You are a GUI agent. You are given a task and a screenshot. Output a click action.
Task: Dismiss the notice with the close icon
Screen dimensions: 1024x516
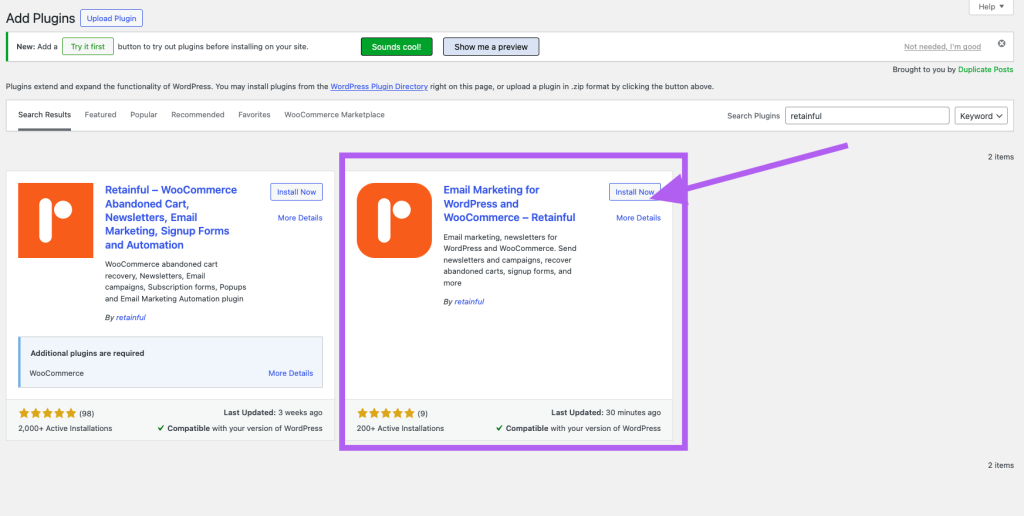[1001, 44]
